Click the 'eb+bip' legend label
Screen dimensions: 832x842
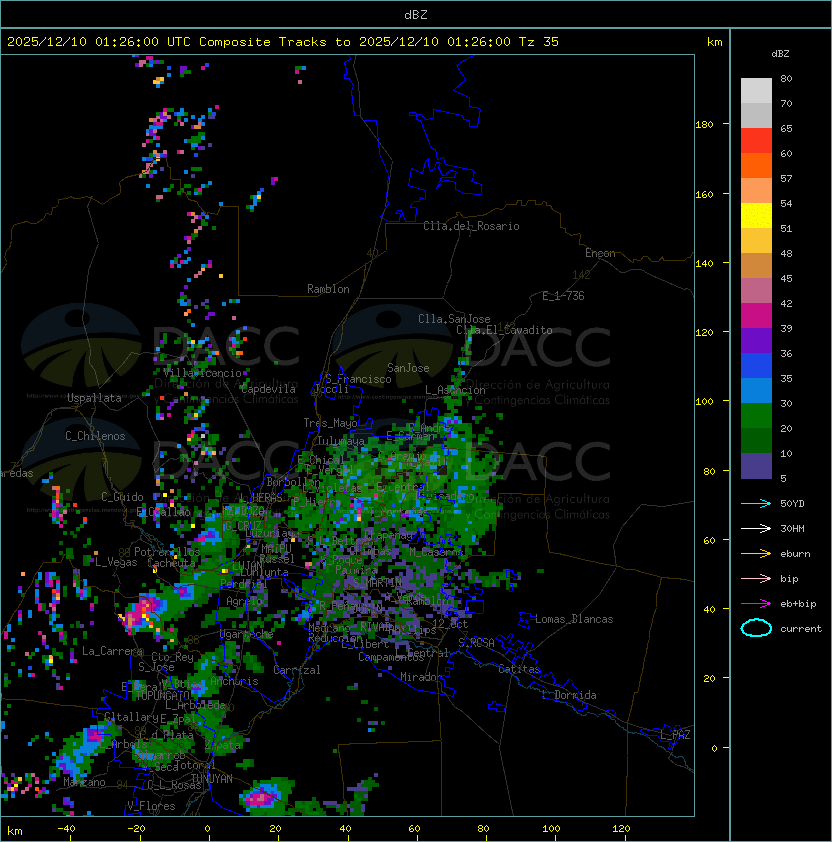click(798, 604)
